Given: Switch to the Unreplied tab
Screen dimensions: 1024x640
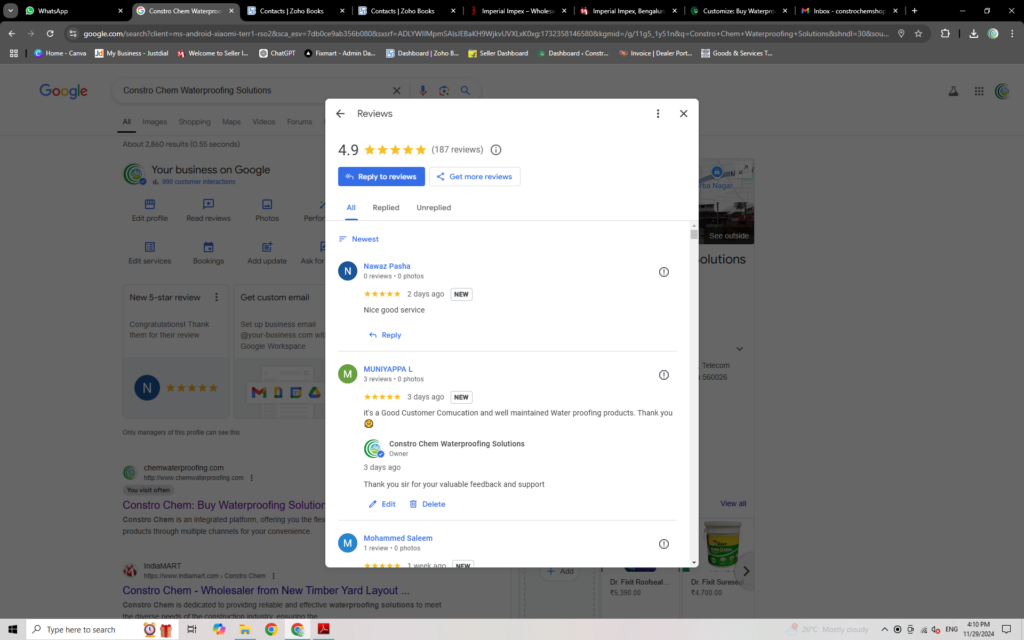Looking at the screenshot, I should tap(434, 208).
